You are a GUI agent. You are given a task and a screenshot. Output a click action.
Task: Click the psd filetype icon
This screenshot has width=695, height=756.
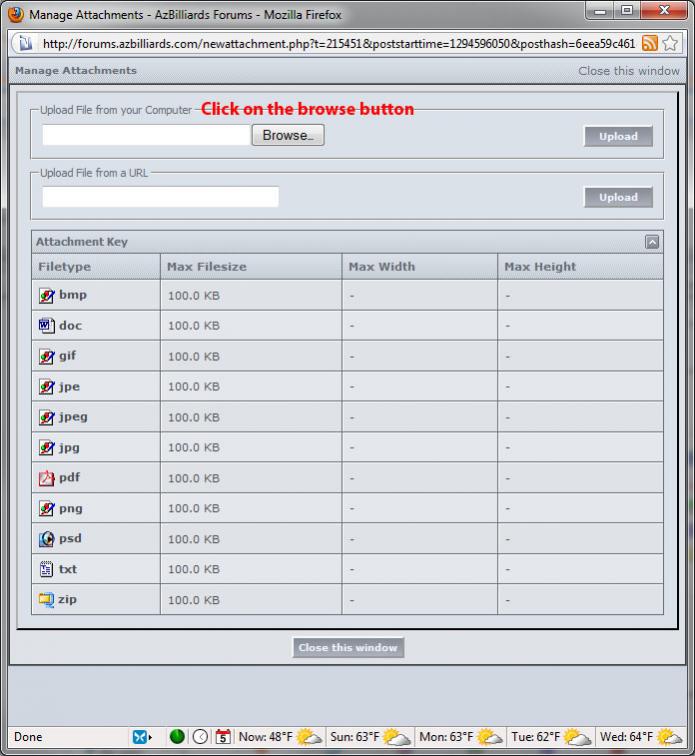click(x=46, y=539)
